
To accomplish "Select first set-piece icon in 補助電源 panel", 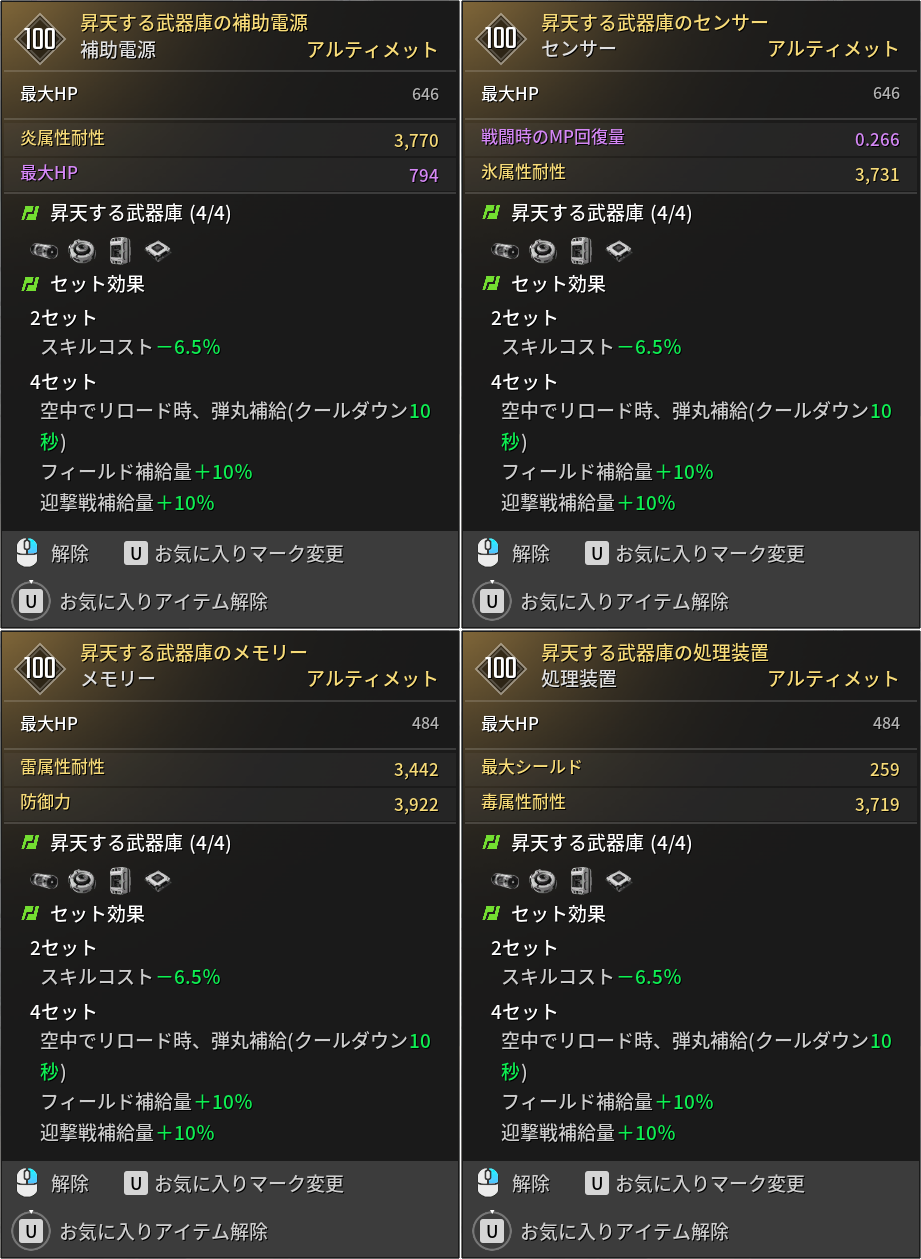I will [x=45, y=250].
